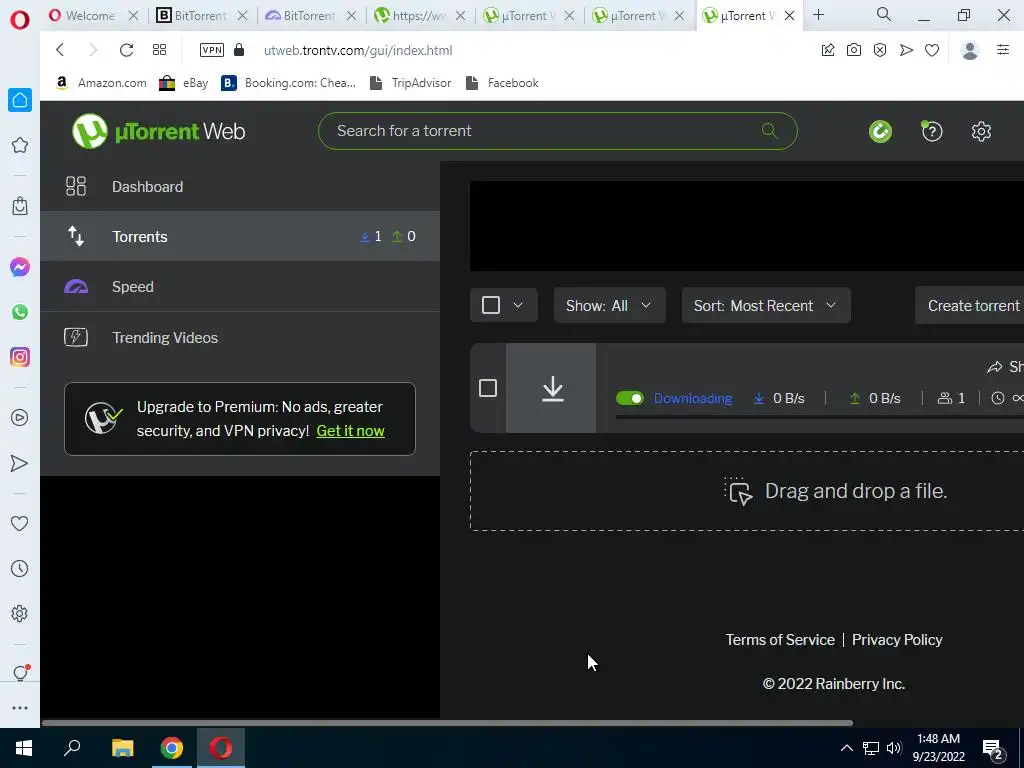Viewport: 1024px width, 768px height.
Task: Open the Dashboard section
Action: pos(240,187)
